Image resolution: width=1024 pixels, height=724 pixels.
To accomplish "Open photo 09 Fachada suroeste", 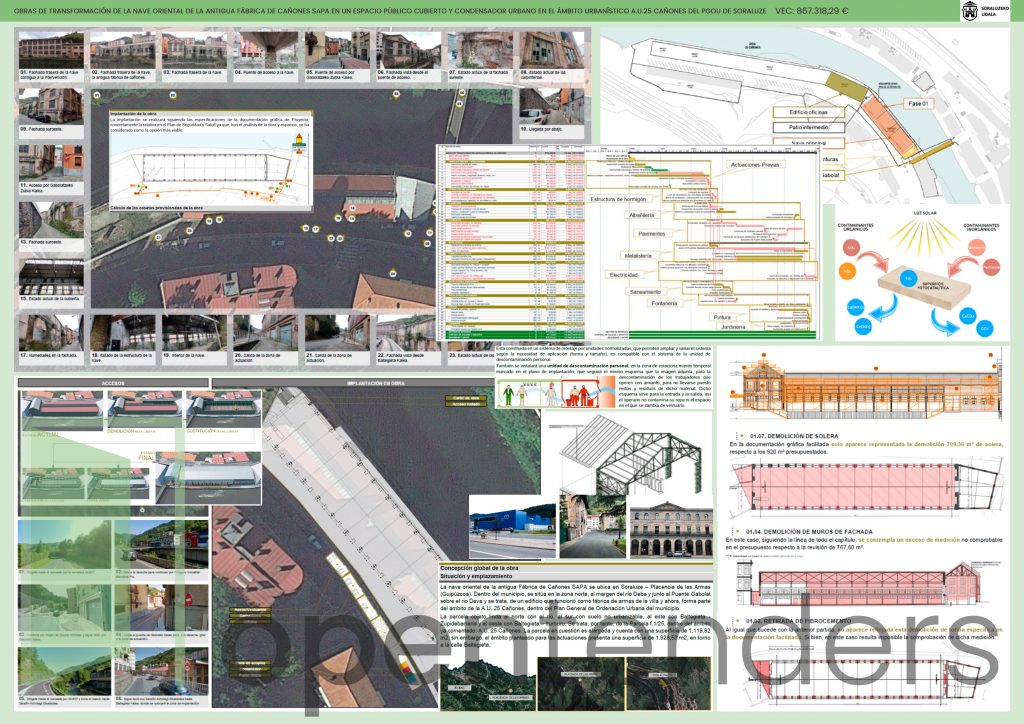I will (51, 106).
